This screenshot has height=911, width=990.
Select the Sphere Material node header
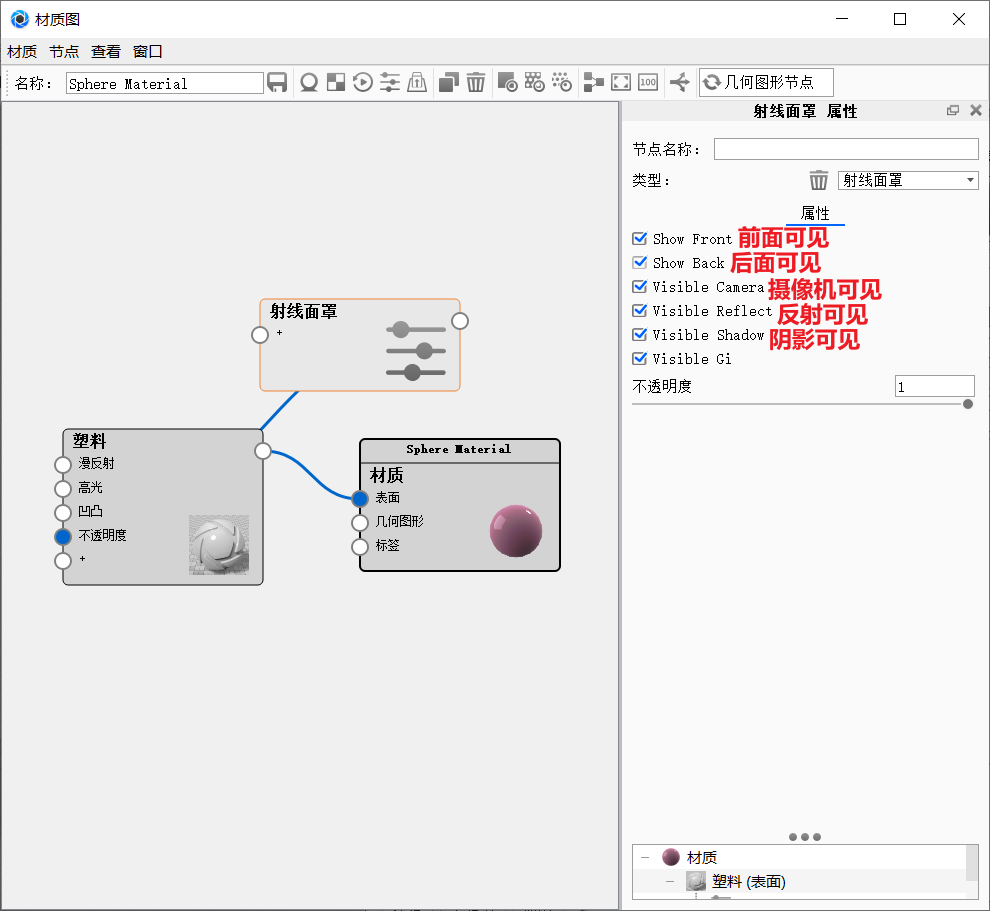(459, 450)
